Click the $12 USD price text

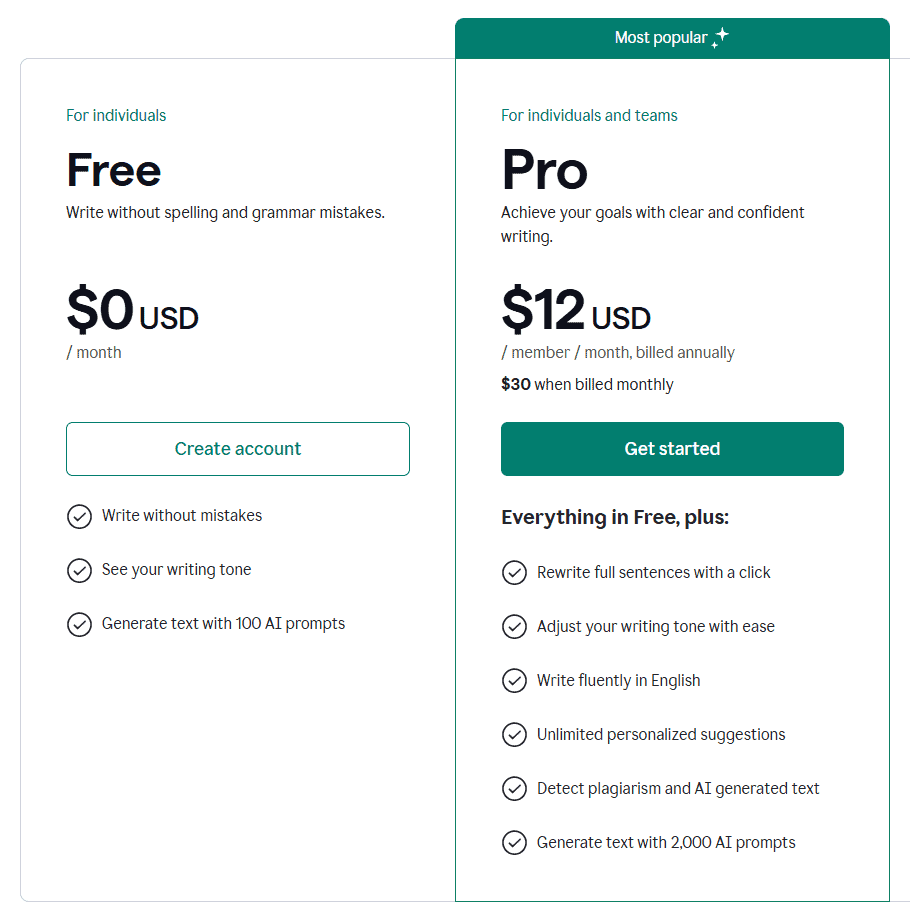[576, 310]
